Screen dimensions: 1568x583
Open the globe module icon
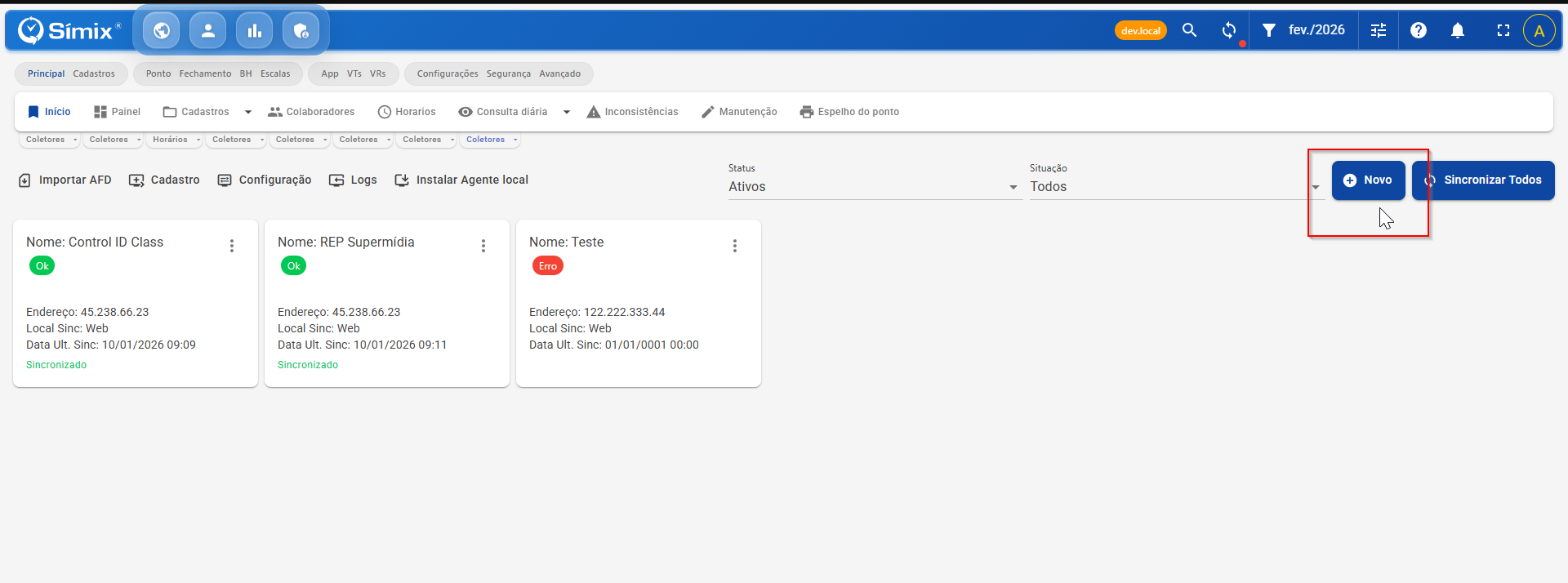(x=162, y=30)
